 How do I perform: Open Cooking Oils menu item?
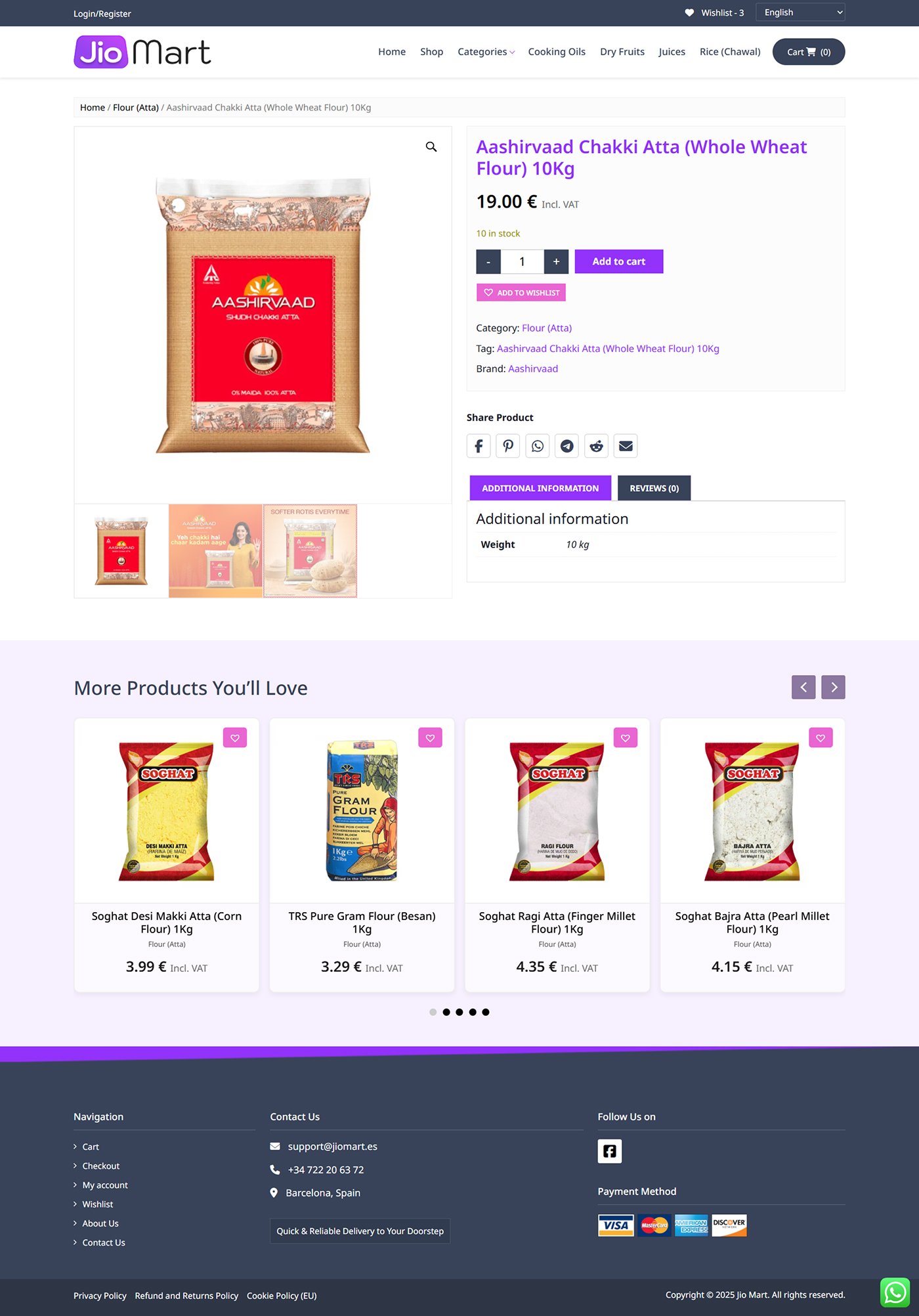coord(557,52)
